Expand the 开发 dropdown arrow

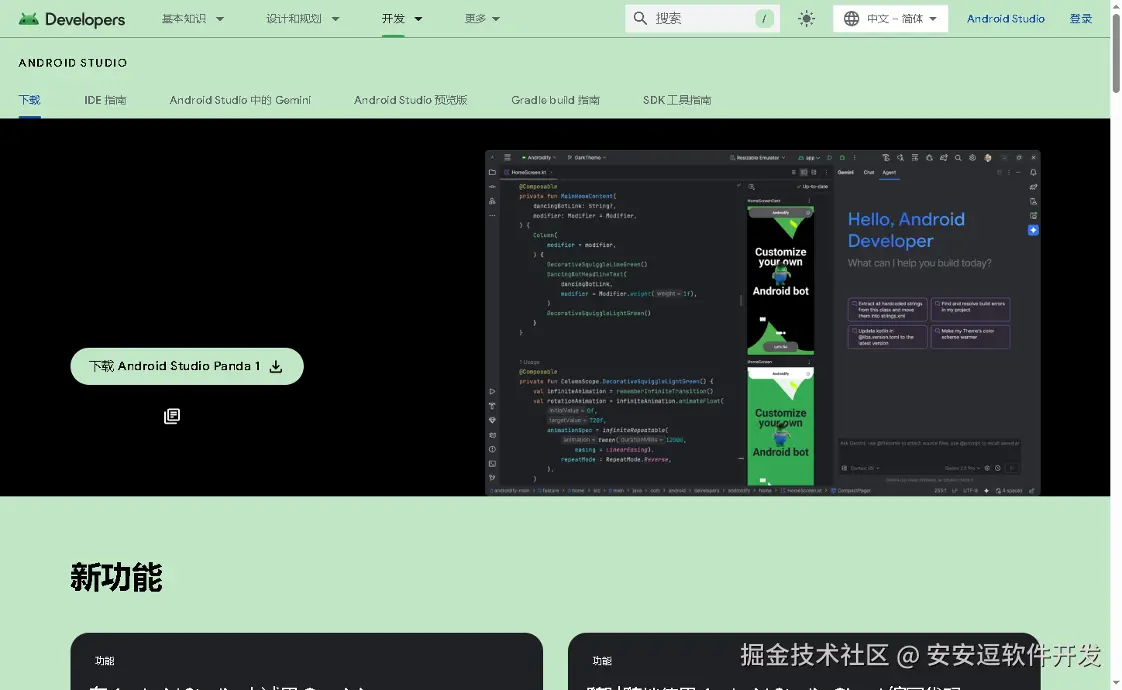coord(418,19)
